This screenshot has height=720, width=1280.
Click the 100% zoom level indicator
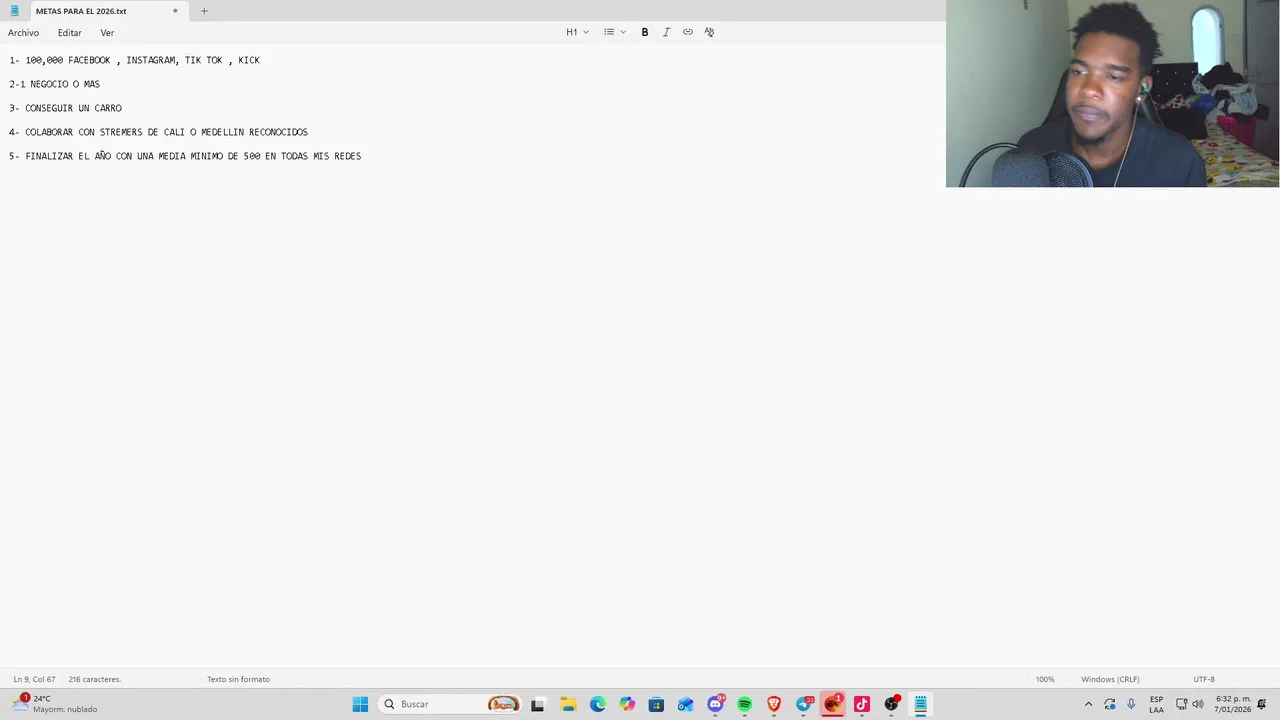pos(1045,679)
